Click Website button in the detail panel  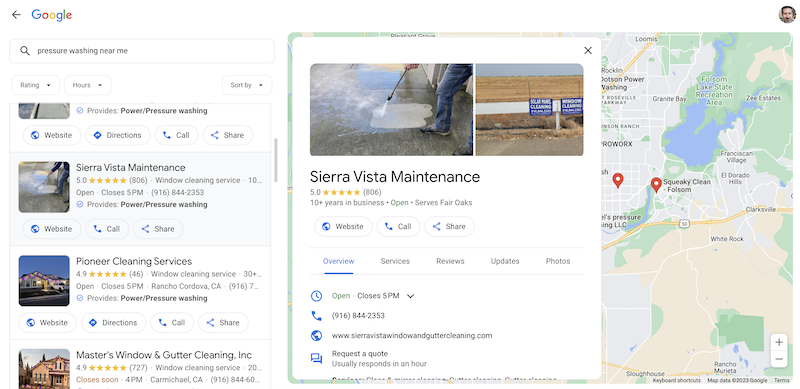point(343,227)
